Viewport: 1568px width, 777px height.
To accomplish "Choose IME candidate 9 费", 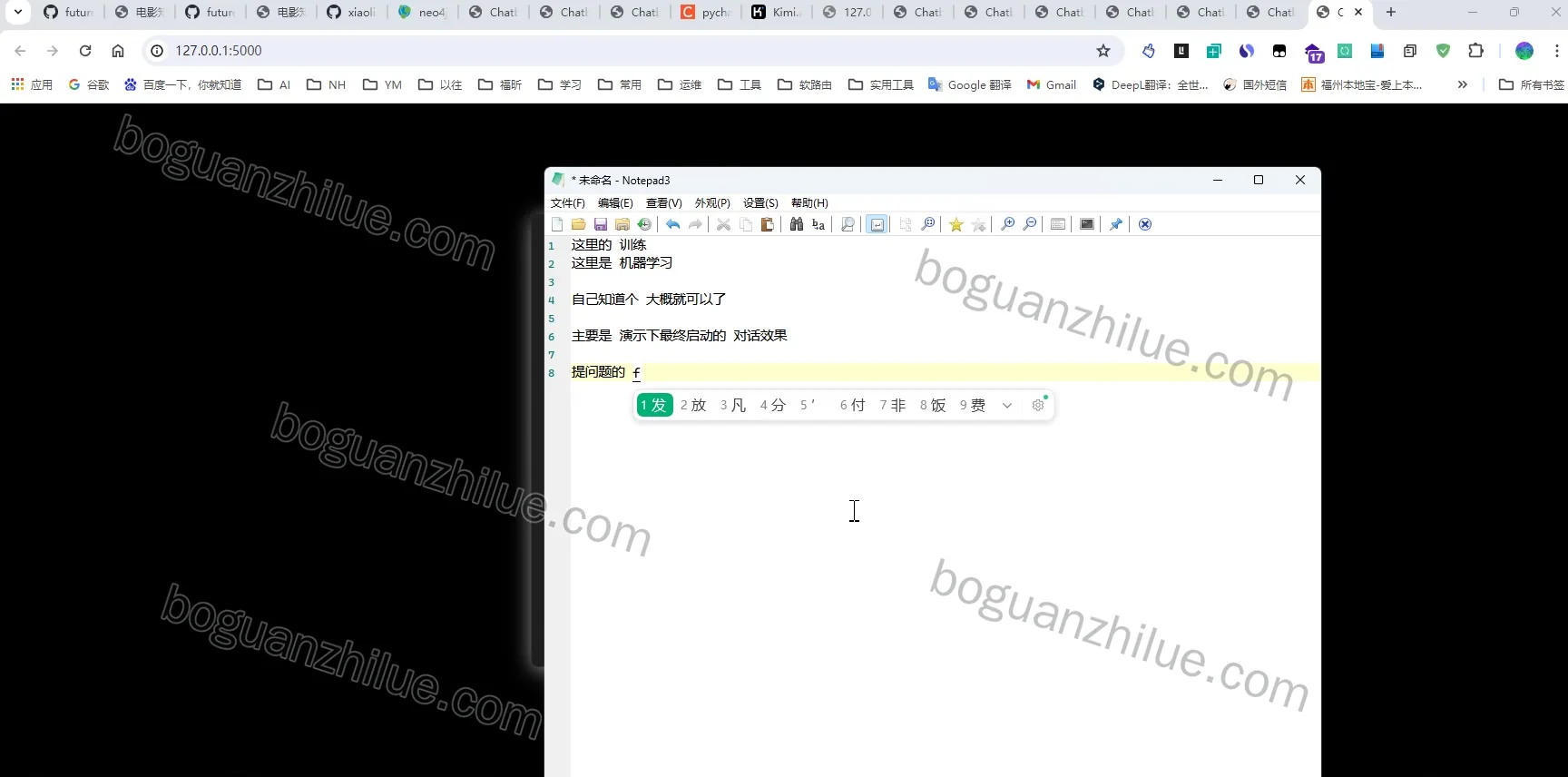I will (973, 405).
